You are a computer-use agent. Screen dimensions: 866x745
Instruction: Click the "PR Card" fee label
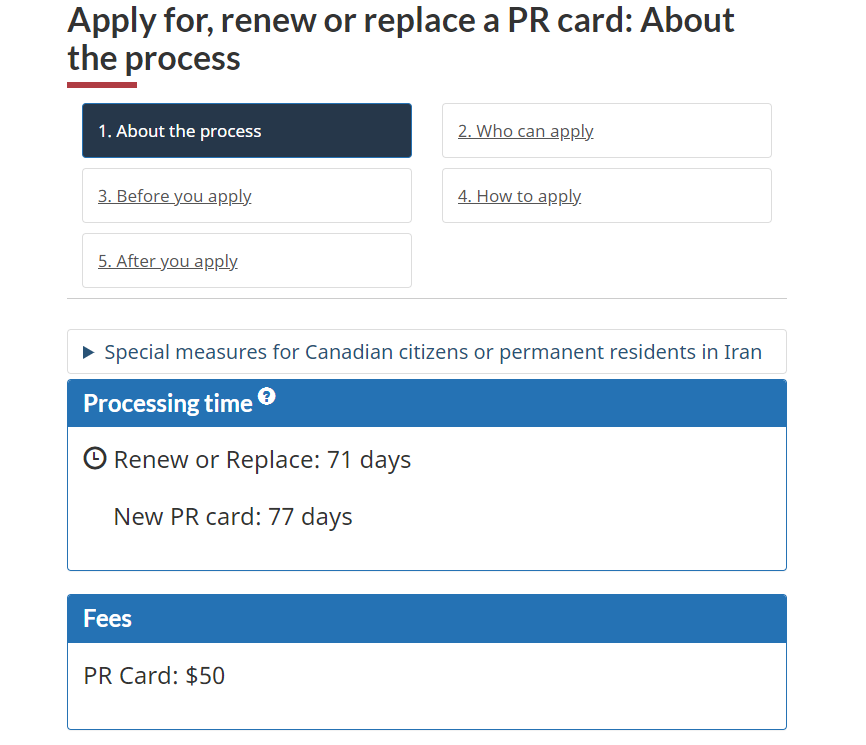pos(131,676)
